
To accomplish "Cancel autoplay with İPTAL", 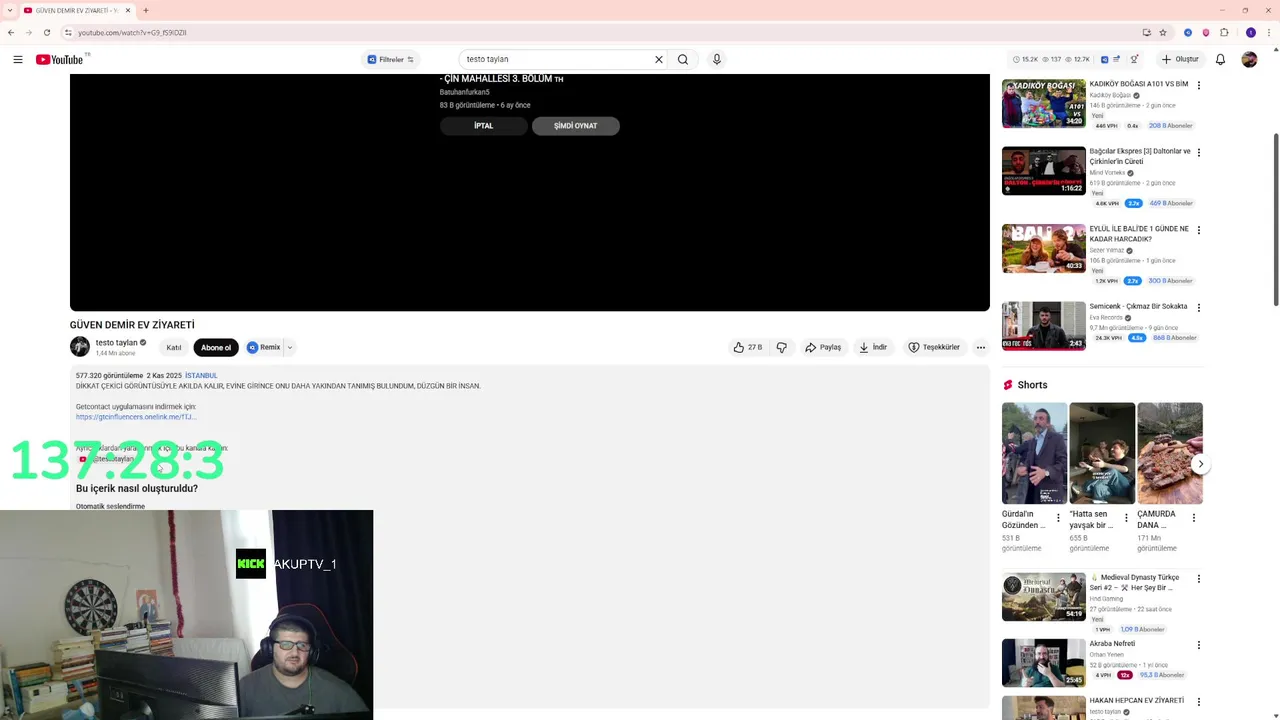I will [x=484, y=126].
